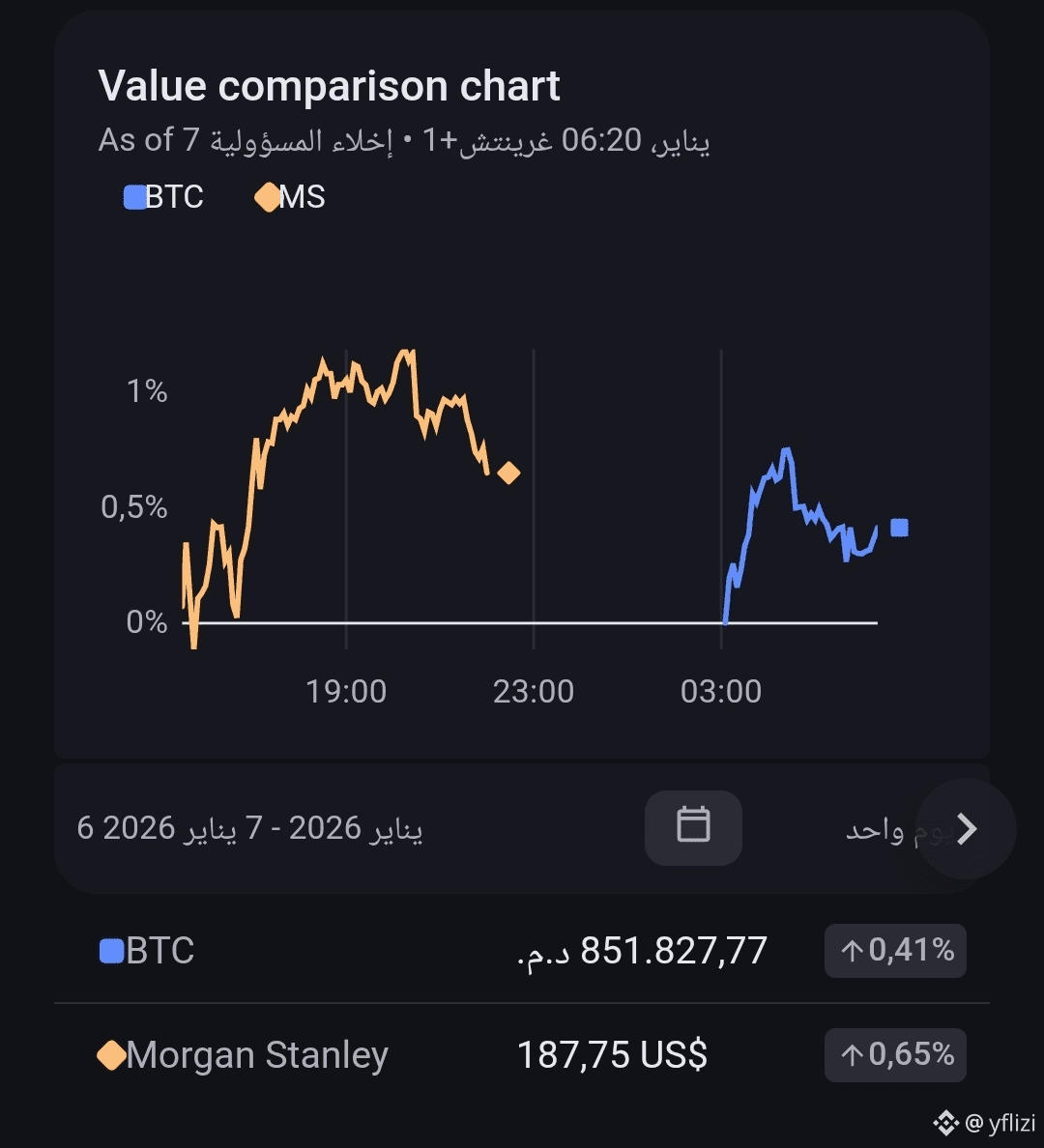This screenshot has height=1148, width=1044.
Task: Click the BTC 0,41% change badge
Action: (895, 951)
